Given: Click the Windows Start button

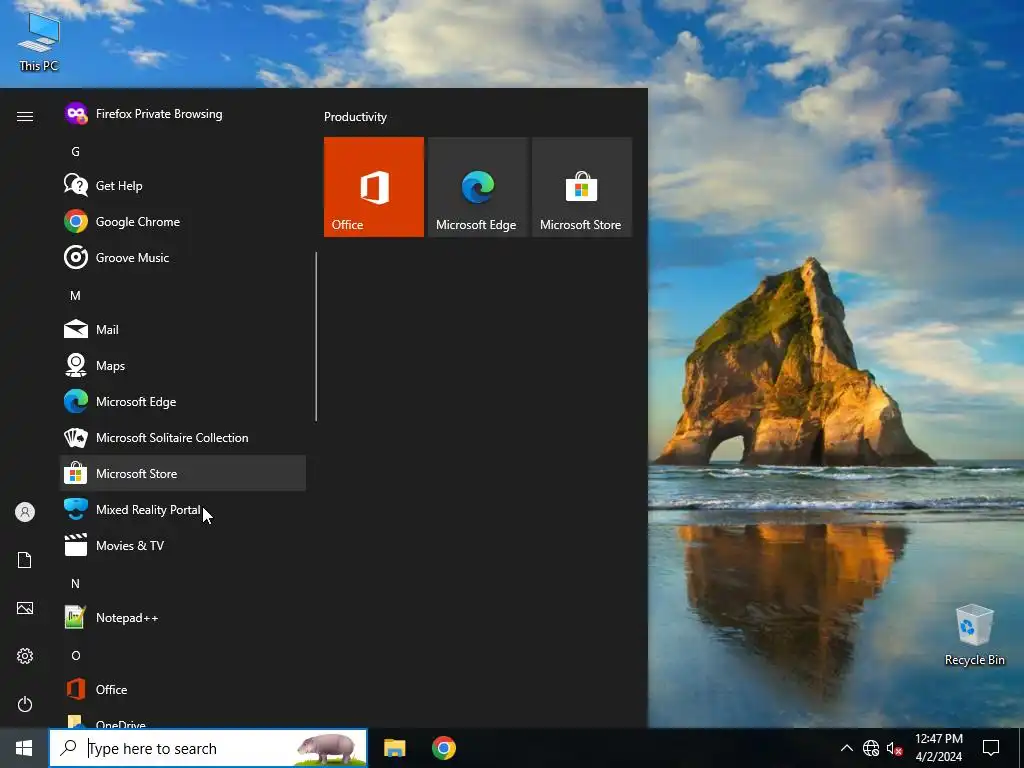Looking at the screenshot, I should pyautogui.click(x=24, y=748).
